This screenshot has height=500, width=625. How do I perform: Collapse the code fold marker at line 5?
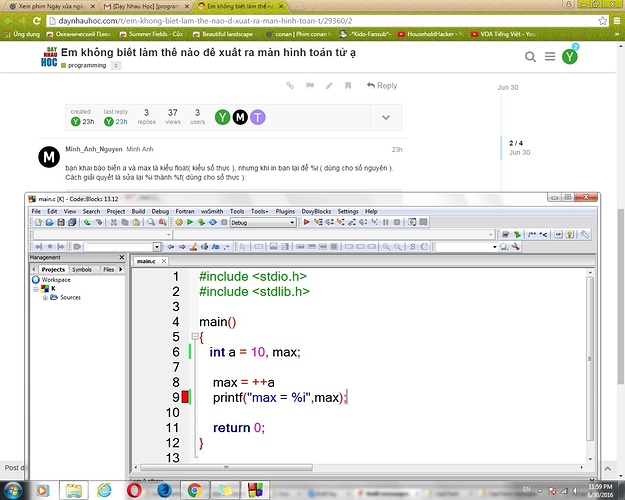tap(200, 338)
